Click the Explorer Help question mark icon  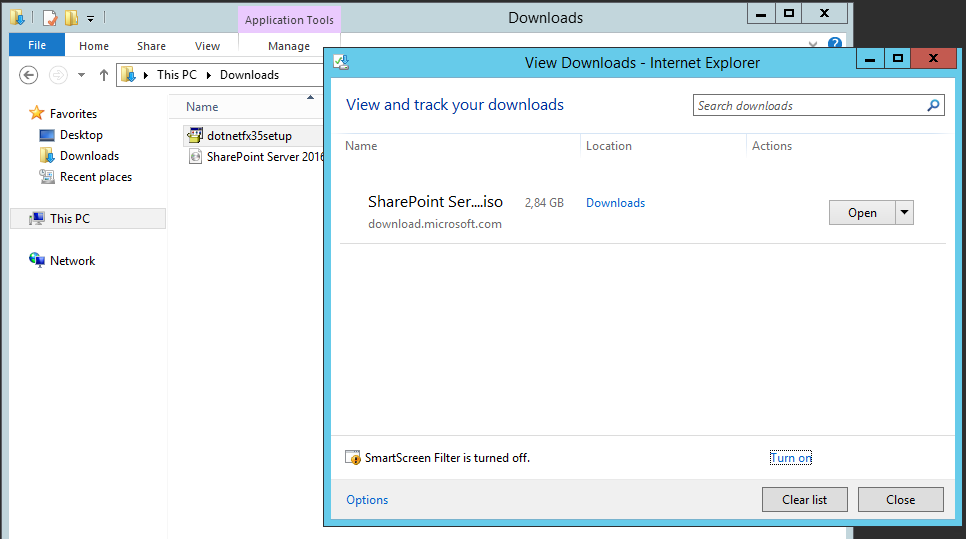click(x=835, y=43)
